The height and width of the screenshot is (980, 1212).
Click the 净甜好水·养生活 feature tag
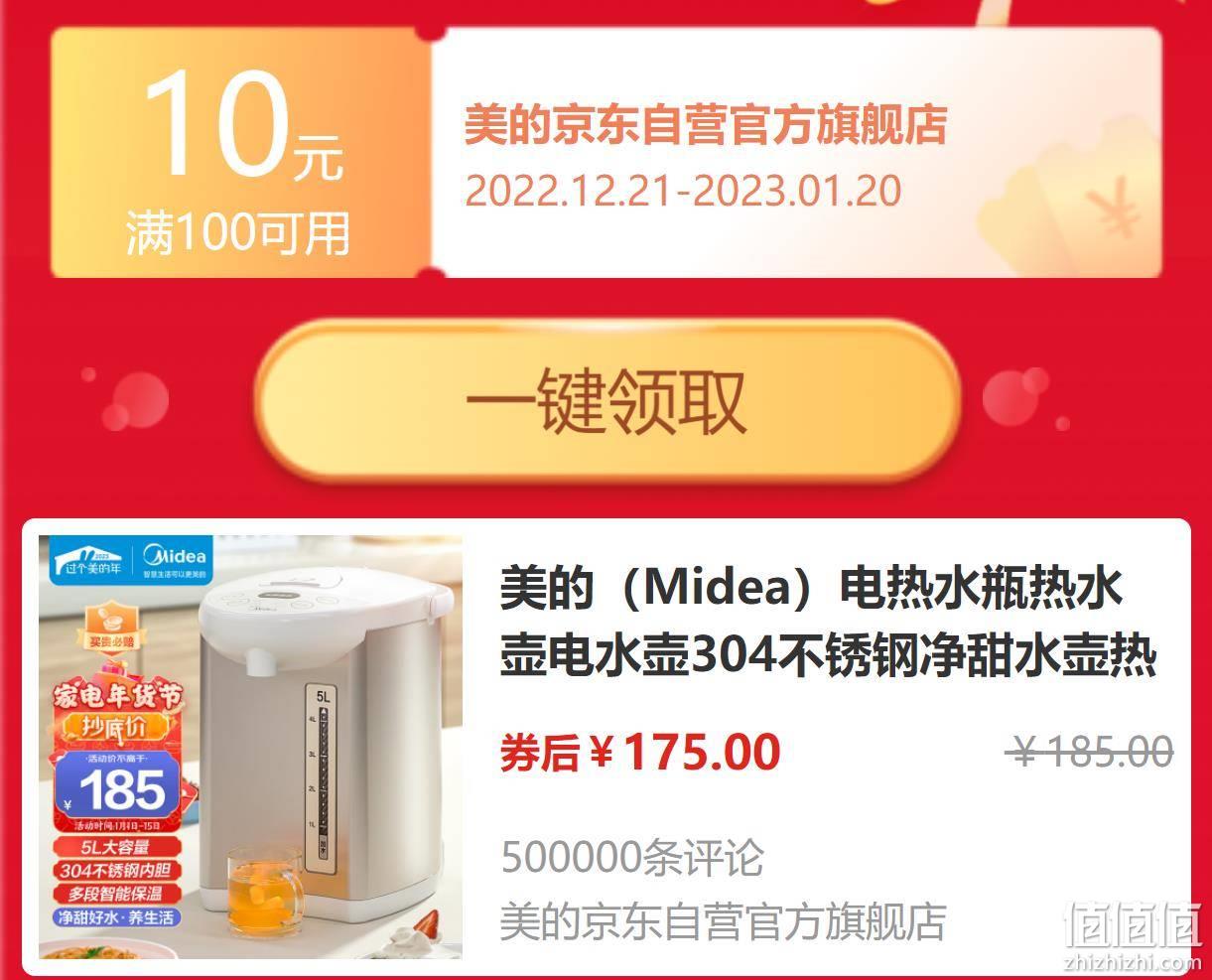[x=117, y=917]
